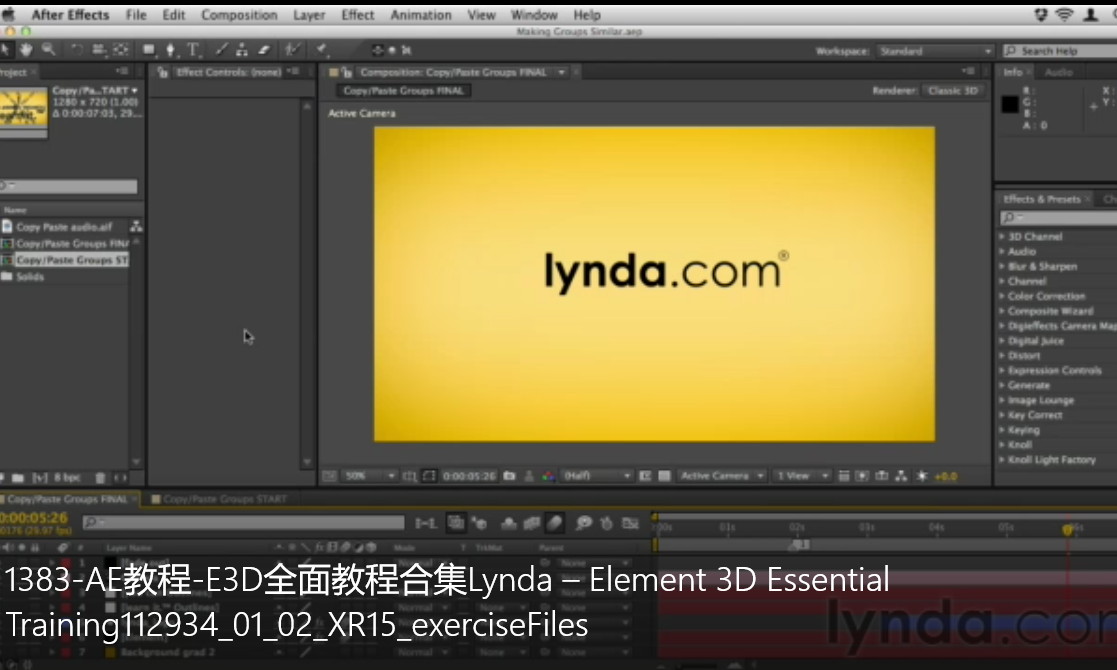This screenshot has height=670, width=1117.
Task: Open the Active Camera view dropdown
Action: [722, 476]
